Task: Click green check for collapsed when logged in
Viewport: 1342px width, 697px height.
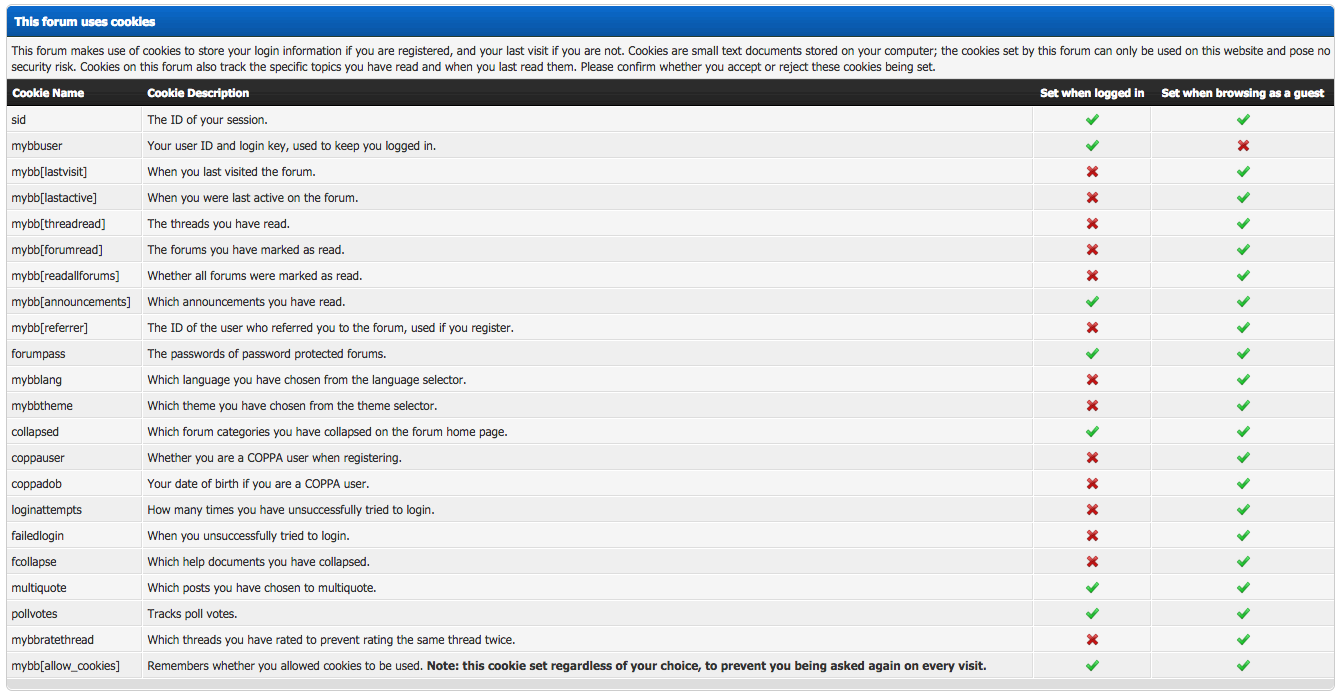Action: pyautogui.click(x=1092, y=432)
